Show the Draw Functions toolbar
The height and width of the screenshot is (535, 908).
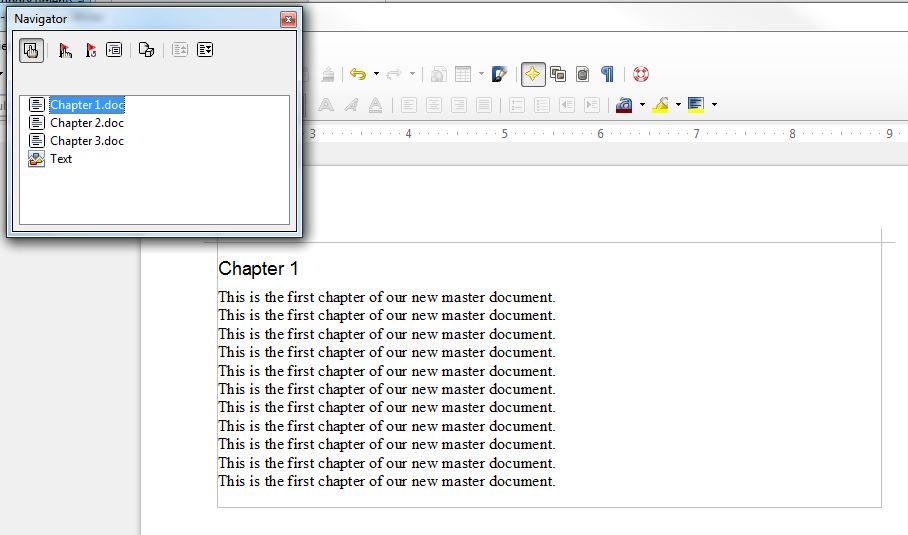point(499,74)
